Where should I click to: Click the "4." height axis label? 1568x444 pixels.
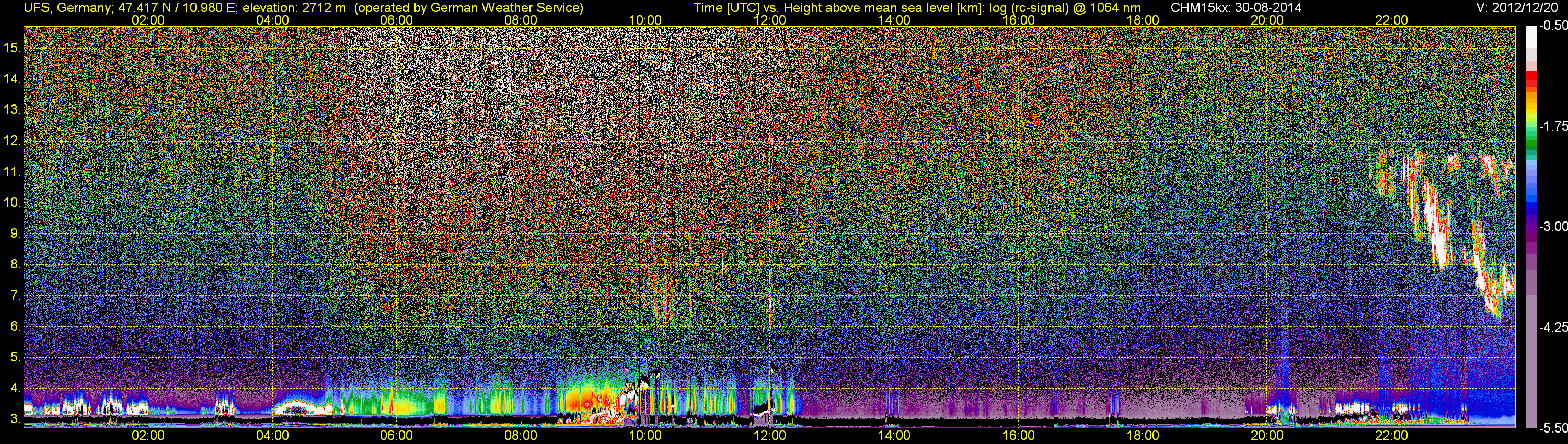[x=15, y=388]
